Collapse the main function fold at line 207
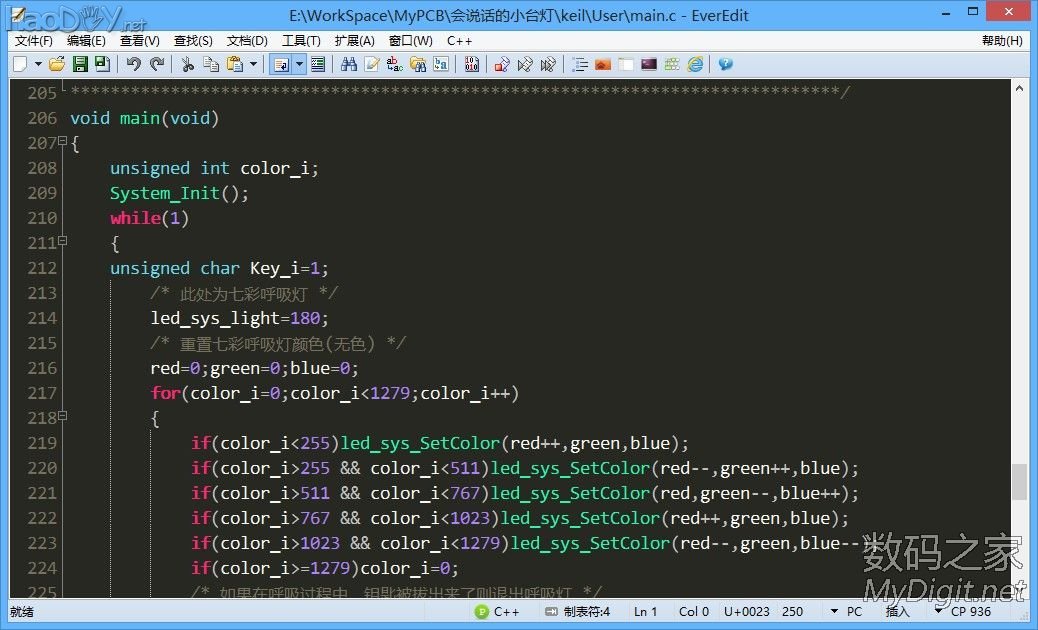The height and width of the screenshot is (630, 1038). pyautogui.click(x=62, y=141)
